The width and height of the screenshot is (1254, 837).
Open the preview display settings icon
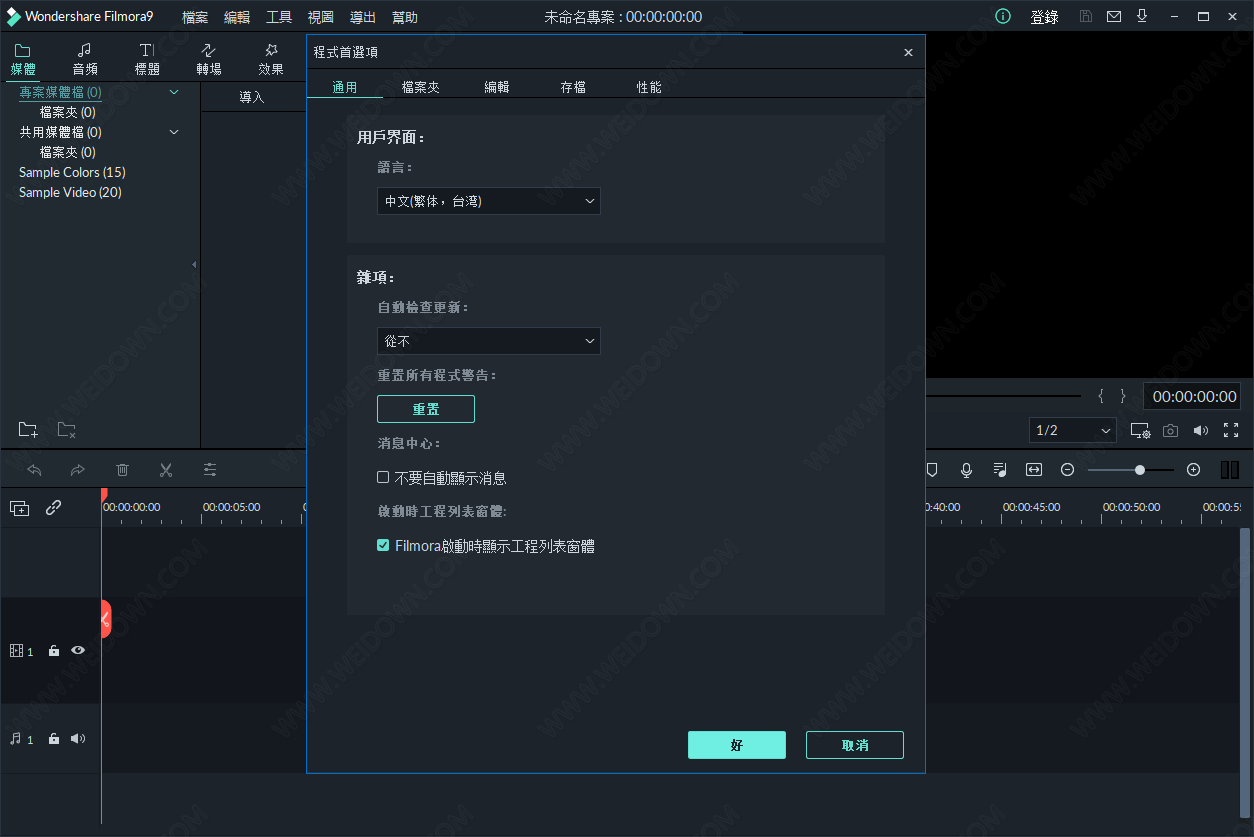1140,430
